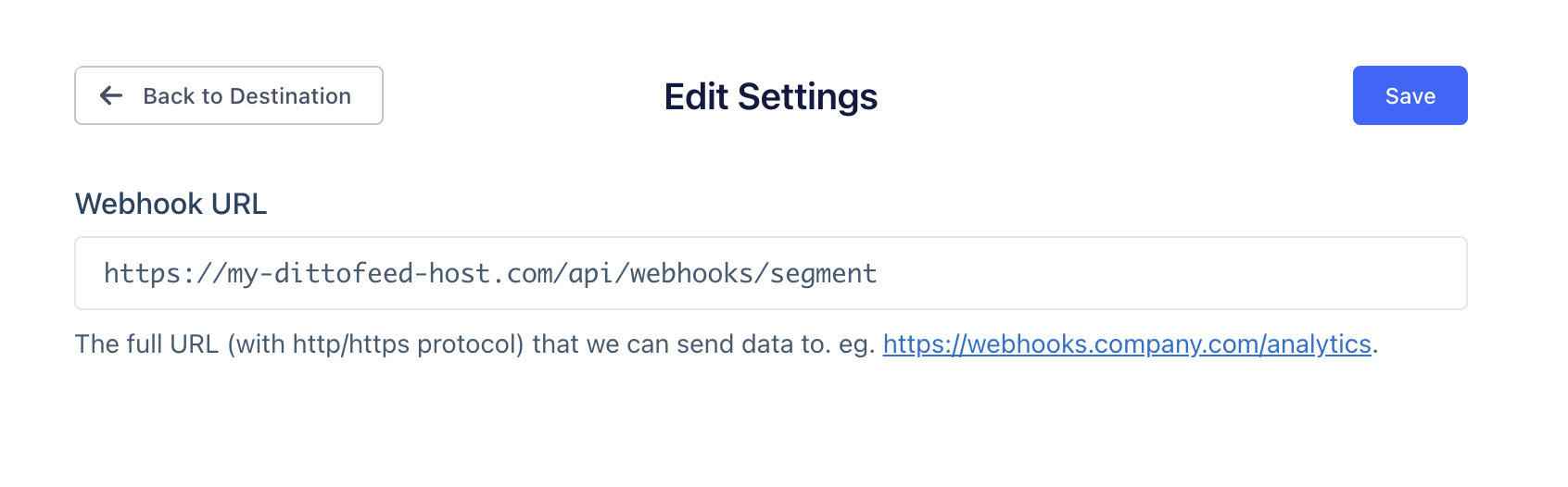Click the Webhook URL field label
Viewport: 1568px width, 487px height.
[x=171, y=204]
